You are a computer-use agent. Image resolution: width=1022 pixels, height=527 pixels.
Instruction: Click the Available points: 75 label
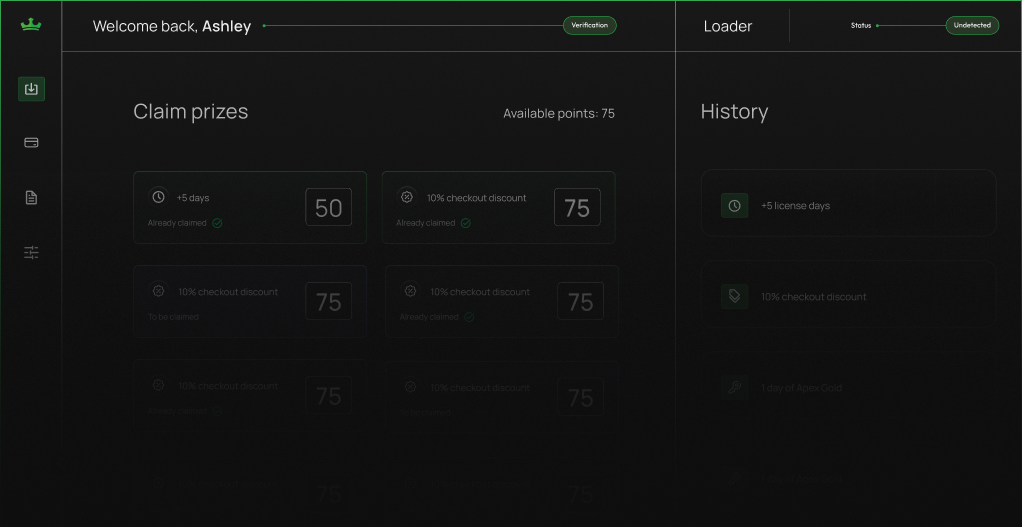[558, 114]
